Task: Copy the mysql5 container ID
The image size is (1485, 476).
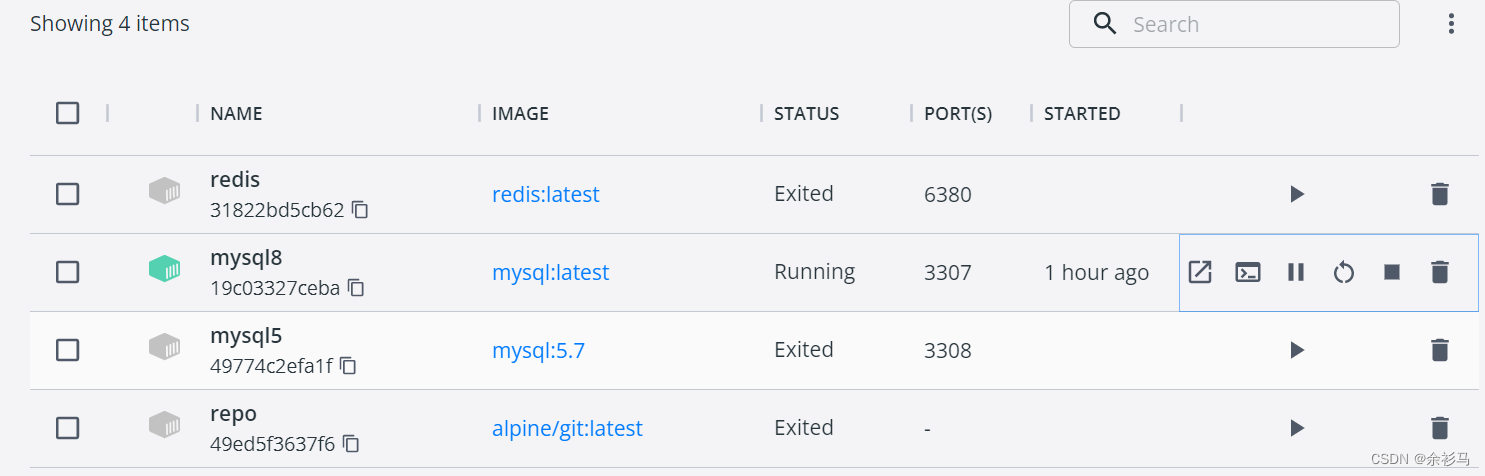Action: pyautogui.click(x=348, y=366)
